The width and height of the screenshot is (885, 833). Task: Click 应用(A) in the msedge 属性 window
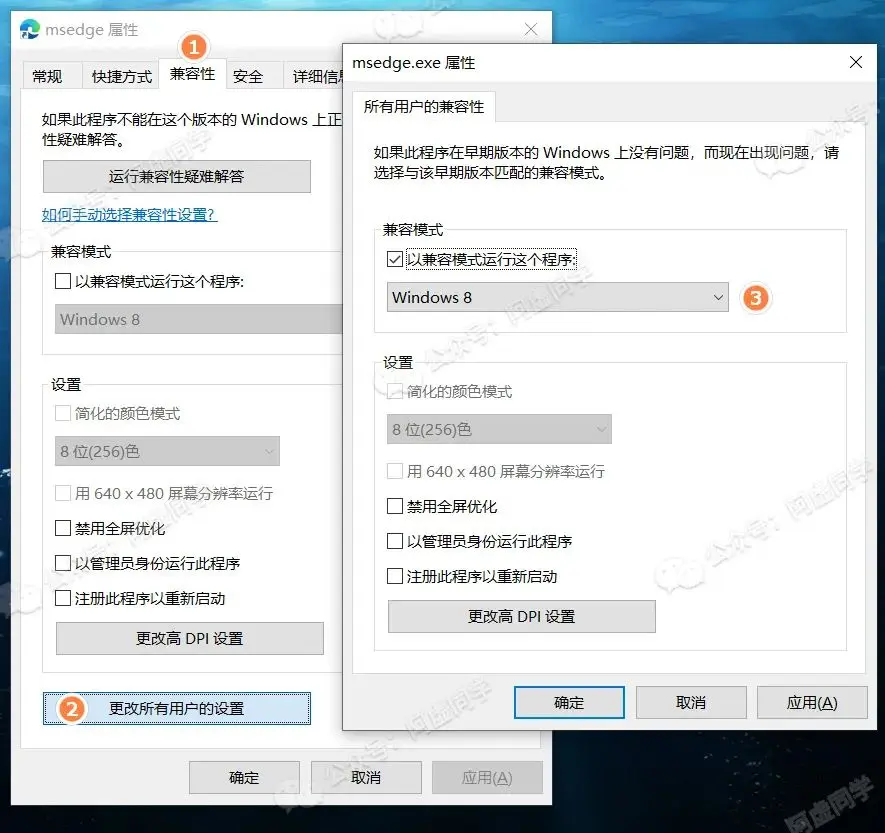click(x=487, y=777)
